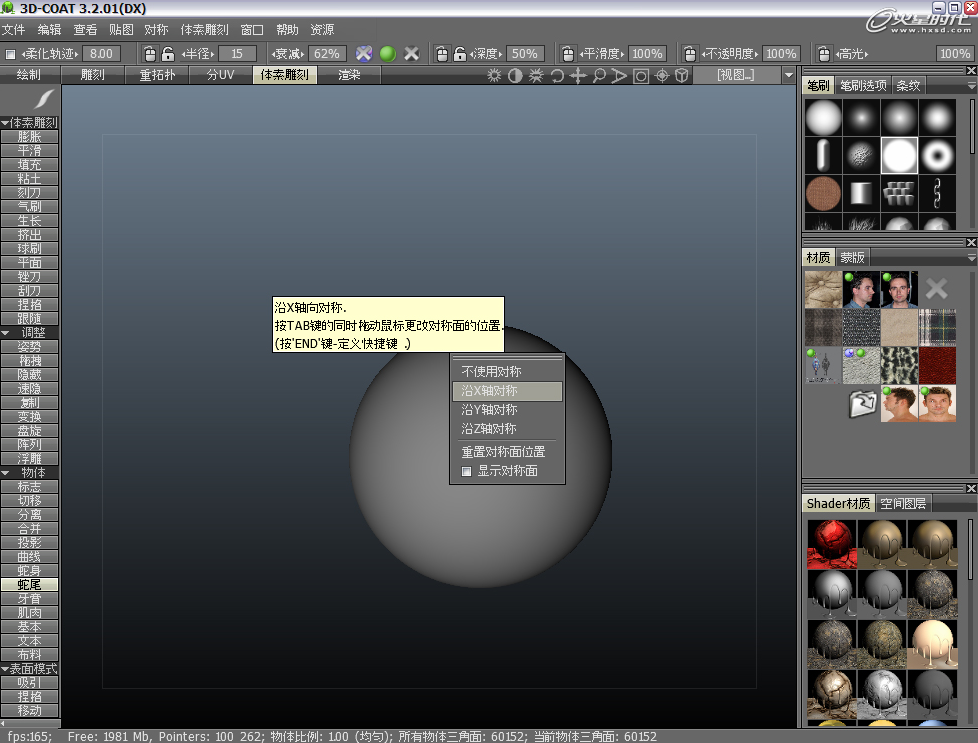Click the rotate view icon

(557, 75)
